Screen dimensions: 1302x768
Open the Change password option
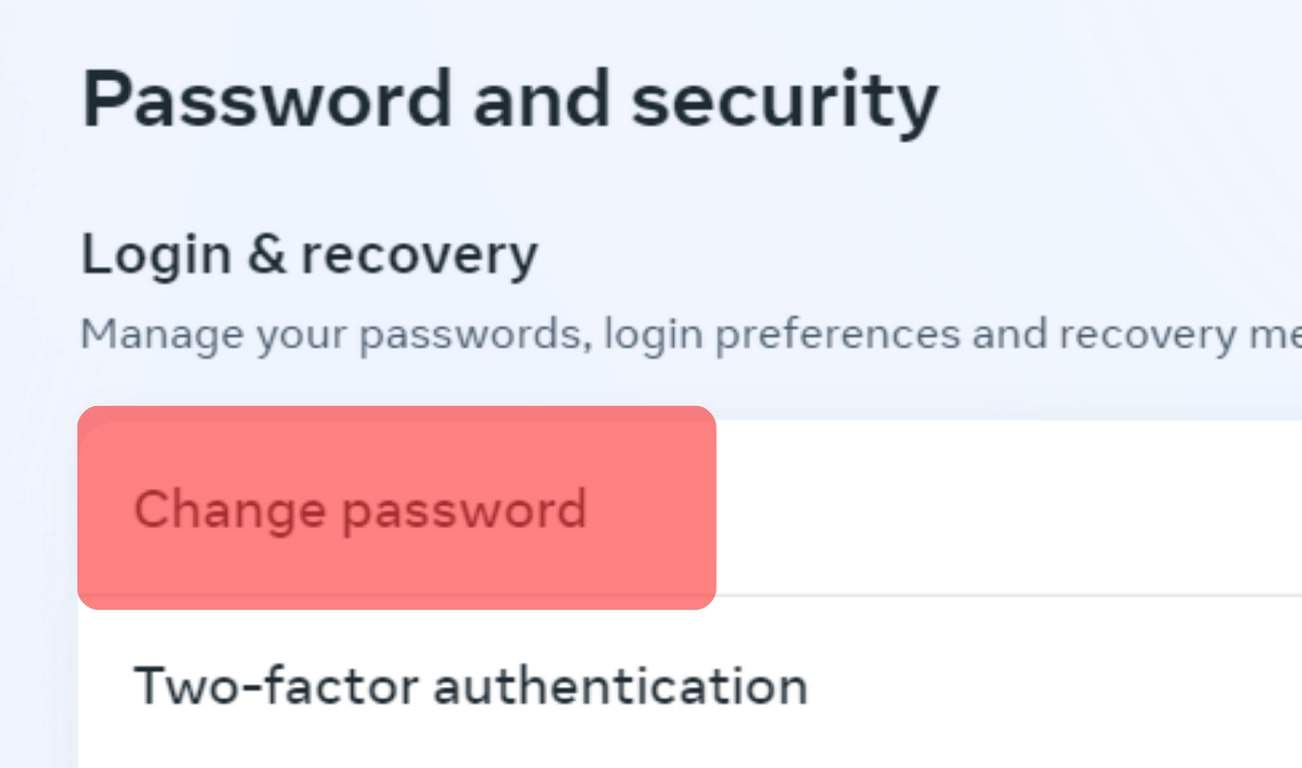pyautogui.click(x=360, y=509)
